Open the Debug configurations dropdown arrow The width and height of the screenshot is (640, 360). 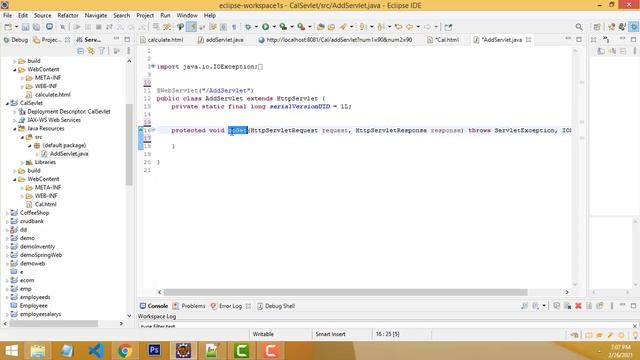(x=256, y=27)
